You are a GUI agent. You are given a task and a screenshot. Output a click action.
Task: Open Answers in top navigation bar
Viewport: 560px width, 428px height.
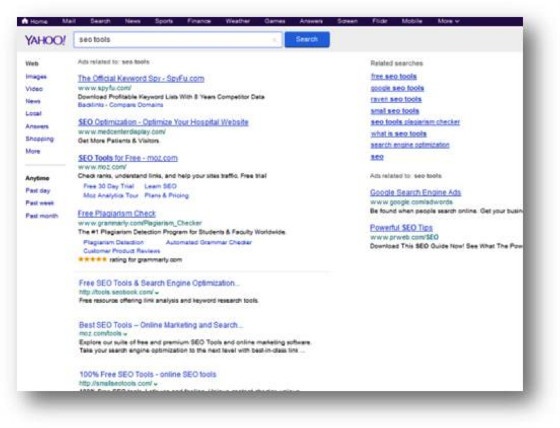pyautogui.click(x=311, y=21)
